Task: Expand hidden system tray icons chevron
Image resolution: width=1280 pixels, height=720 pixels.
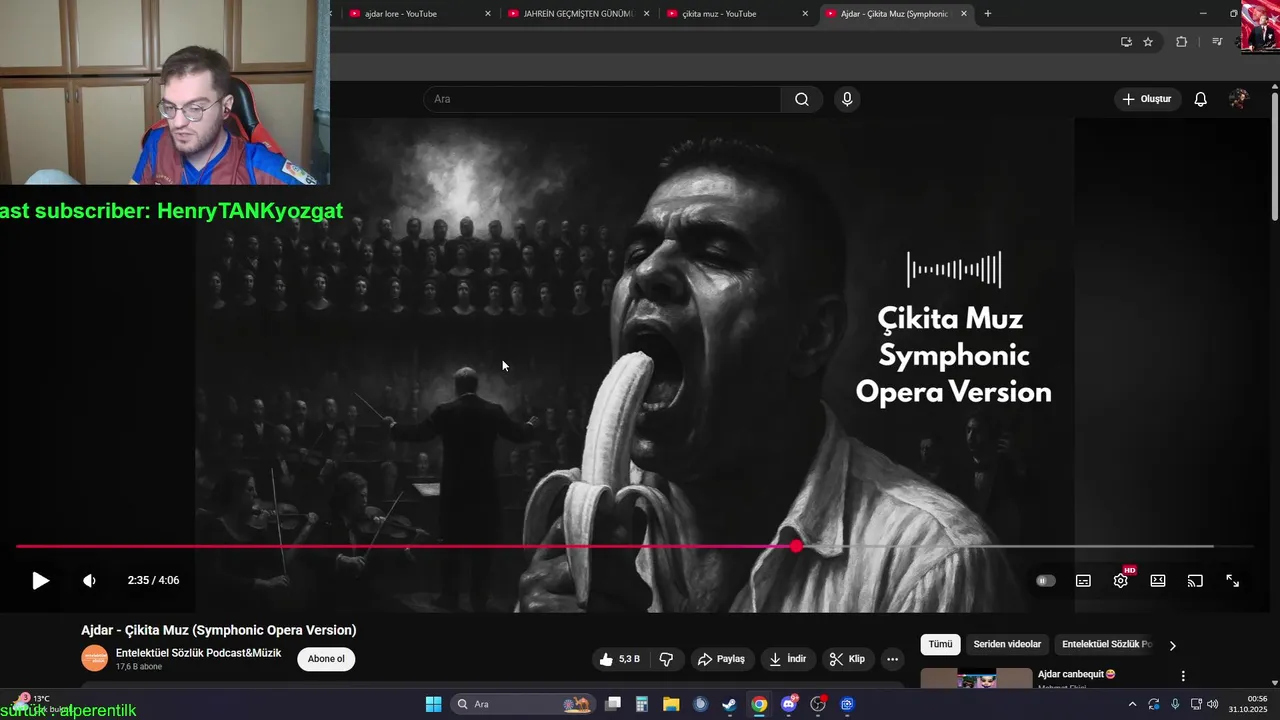Action: click(1132, 704)
